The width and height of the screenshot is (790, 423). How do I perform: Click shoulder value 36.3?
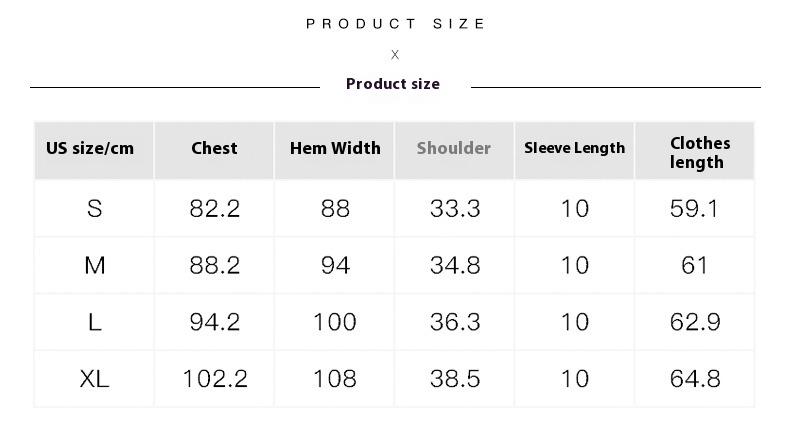(455, 322)
